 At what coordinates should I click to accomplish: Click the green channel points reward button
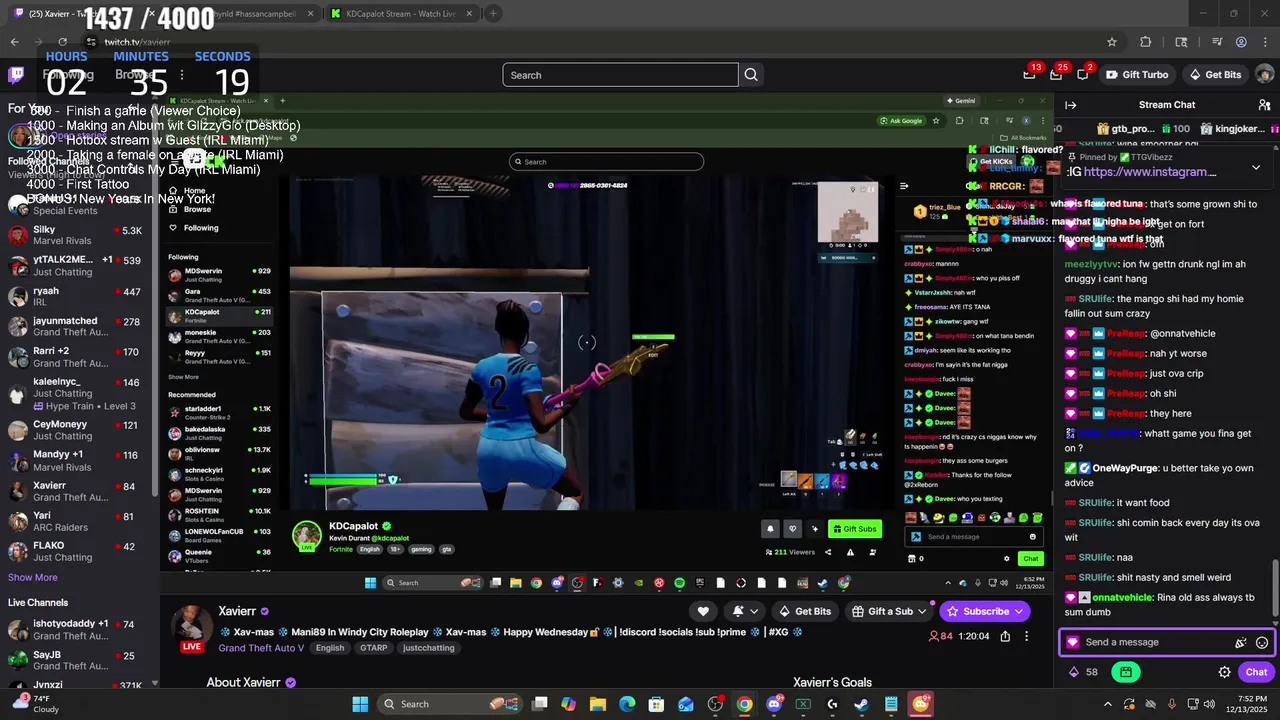pyautogui.click(x=1126, y=672)
